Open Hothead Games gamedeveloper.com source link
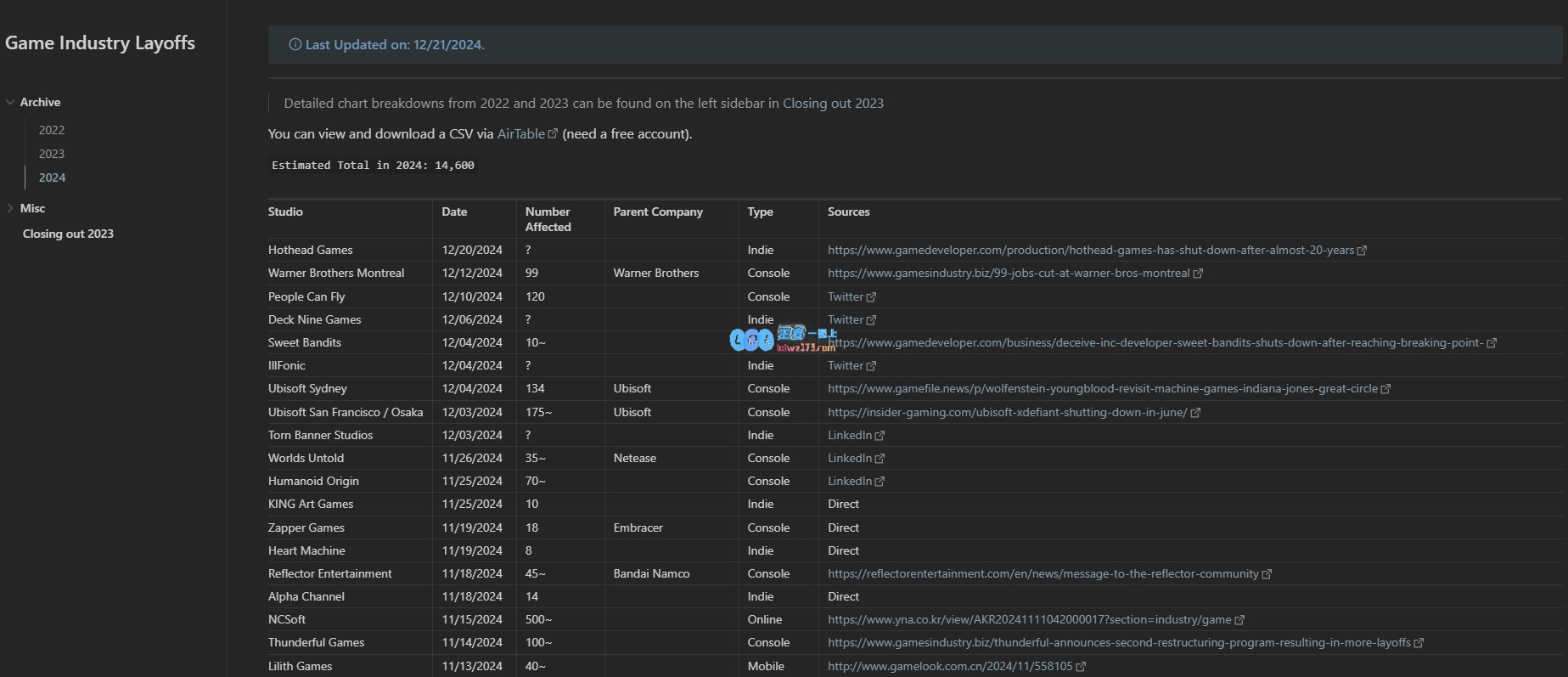 point(1091,250)
